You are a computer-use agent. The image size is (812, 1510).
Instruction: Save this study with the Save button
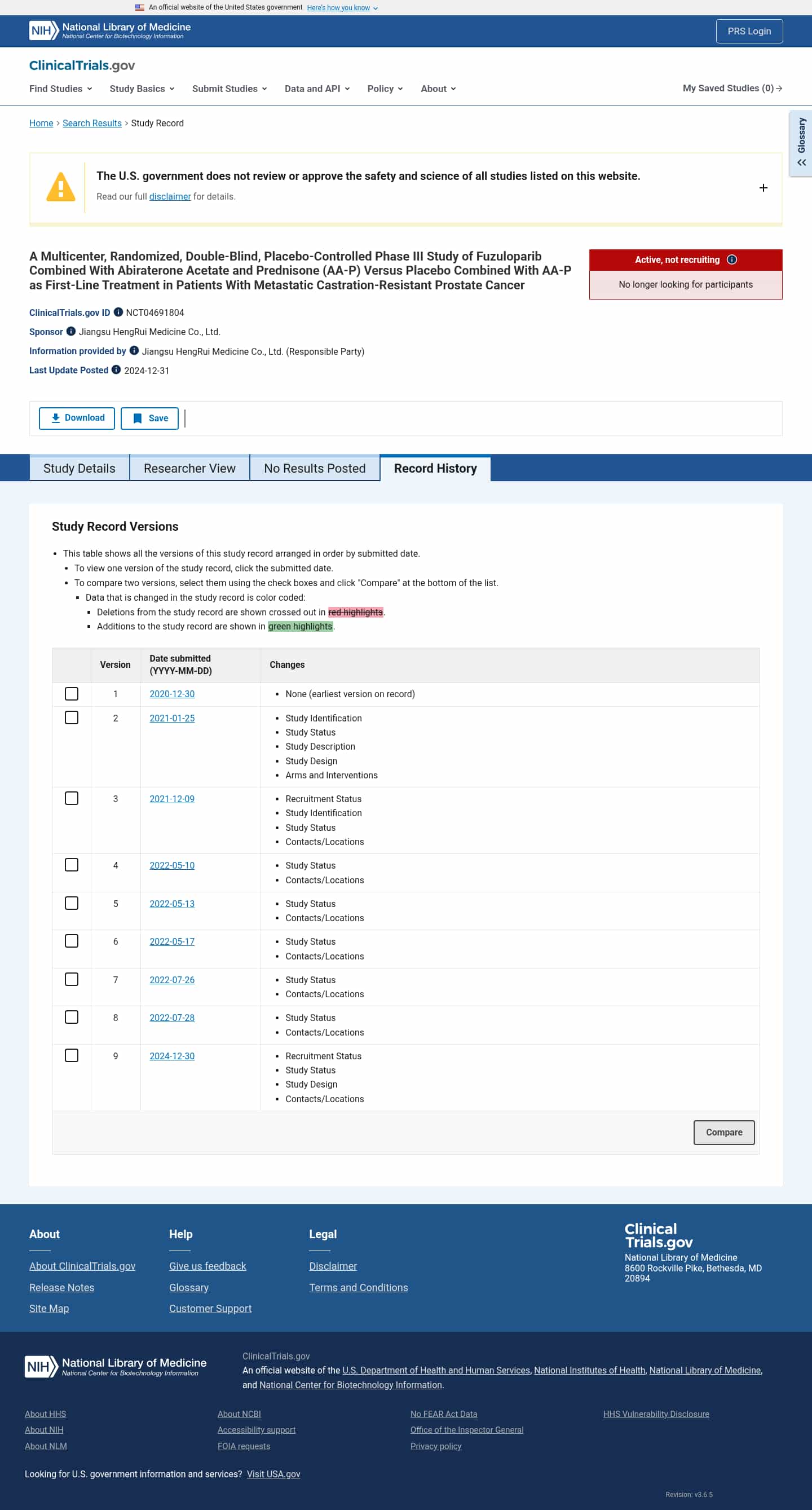coord(149,418)
